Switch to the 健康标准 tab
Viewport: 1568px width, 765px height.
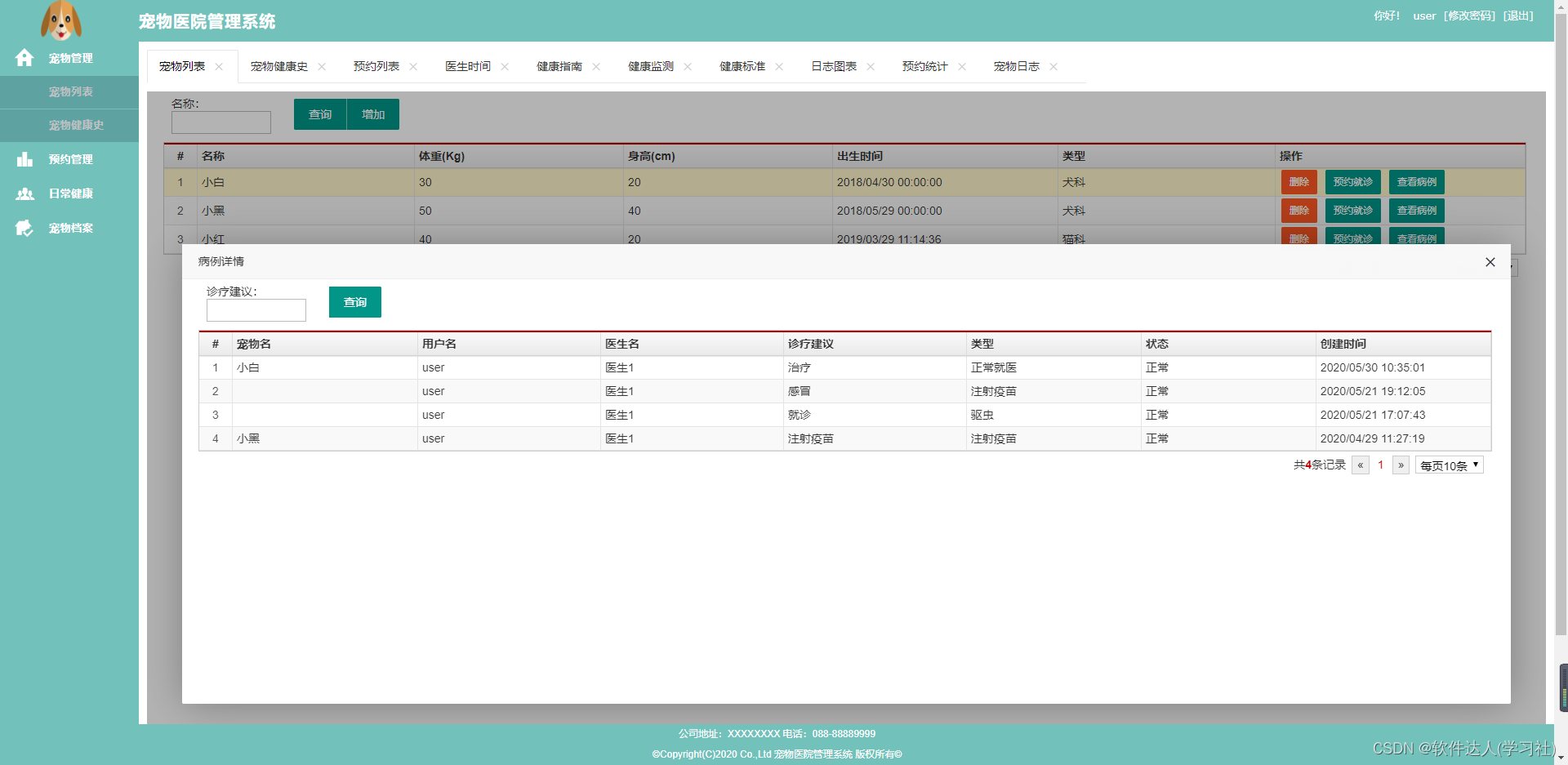coord(742,66)
